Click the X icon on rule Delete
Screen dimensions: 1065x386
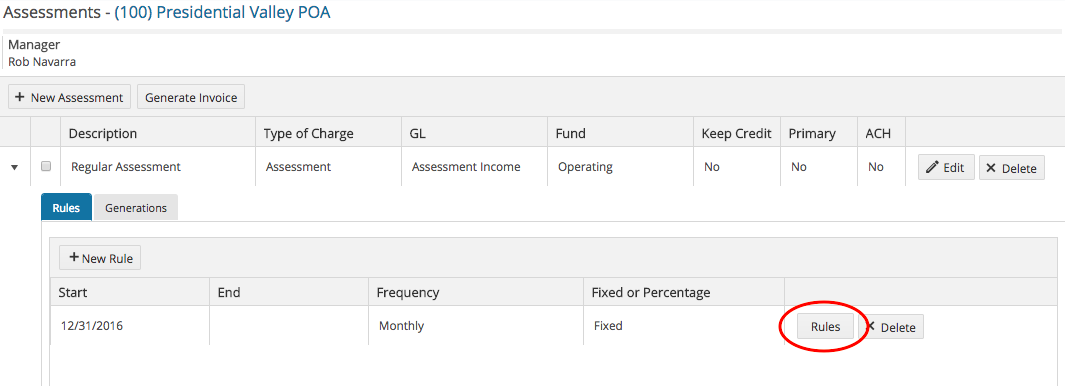coord(871,326)
